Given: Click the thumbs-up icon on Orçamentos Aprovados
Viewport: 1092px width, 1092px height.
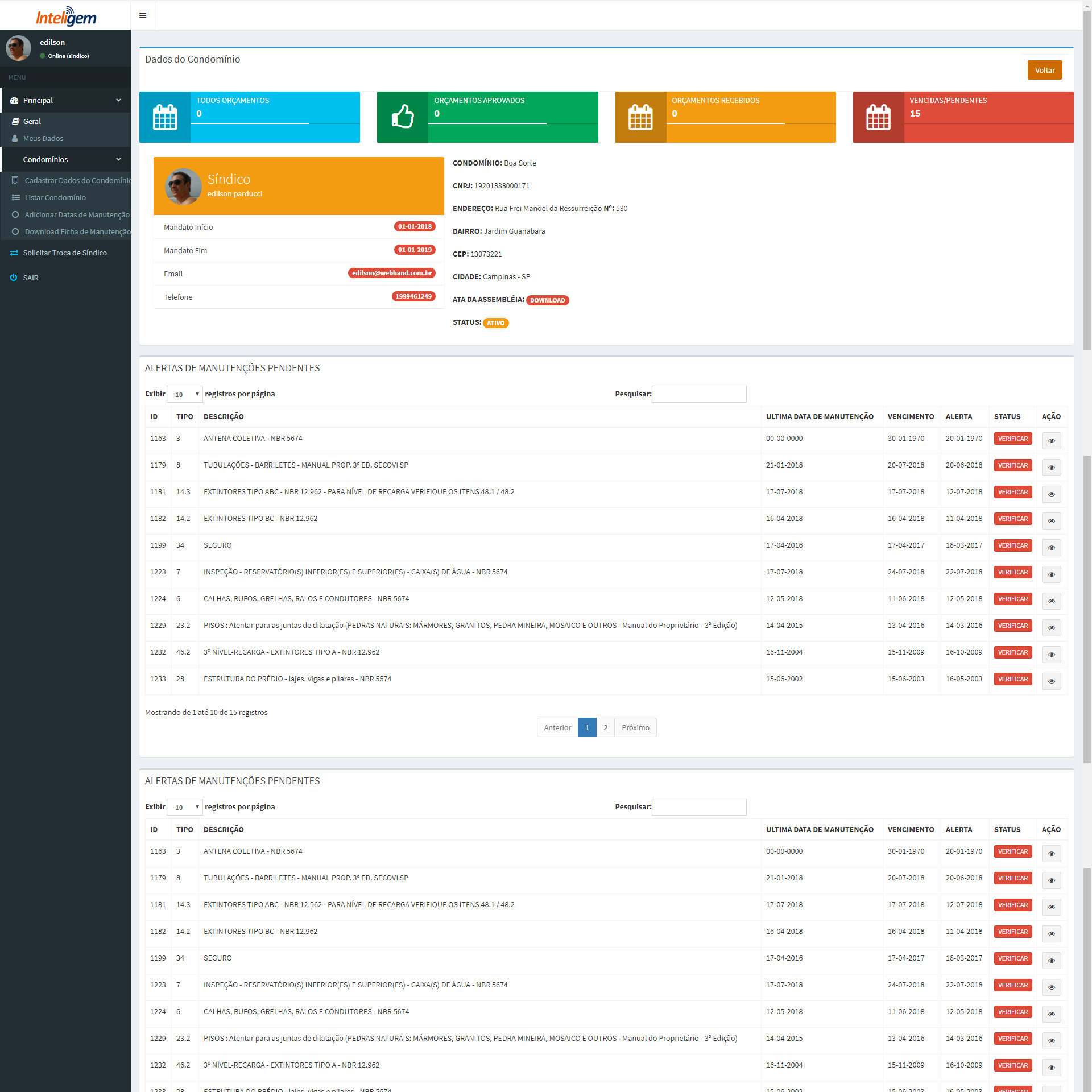Looking at the screenshot, I should pos(403,117).
